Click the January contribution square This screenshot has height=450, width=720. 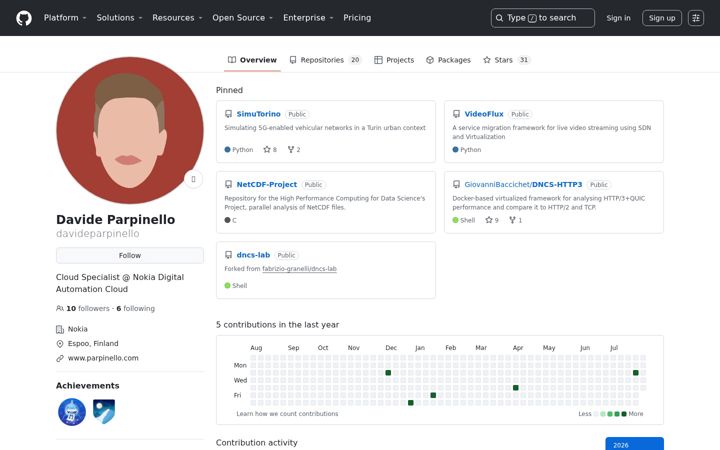pos(433,395)
